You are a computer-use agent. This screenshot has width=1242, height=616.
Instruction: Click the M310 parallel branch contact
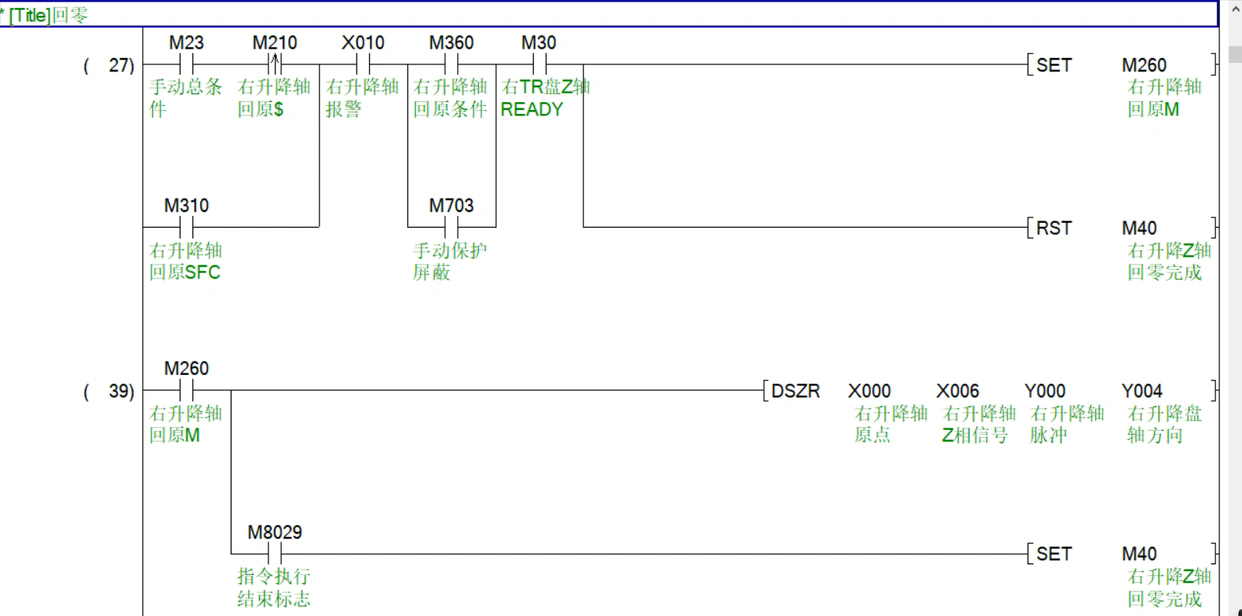pos(186,227)
